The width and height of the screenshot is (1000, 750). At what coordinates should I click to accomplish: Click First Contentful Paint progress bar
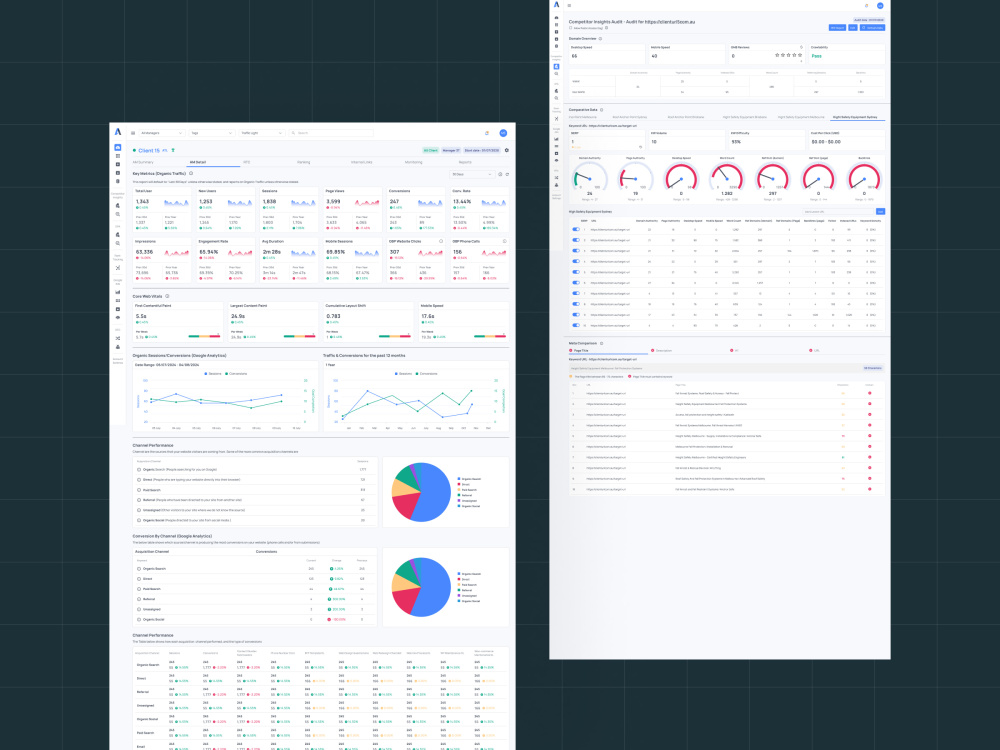click(203, 336)
